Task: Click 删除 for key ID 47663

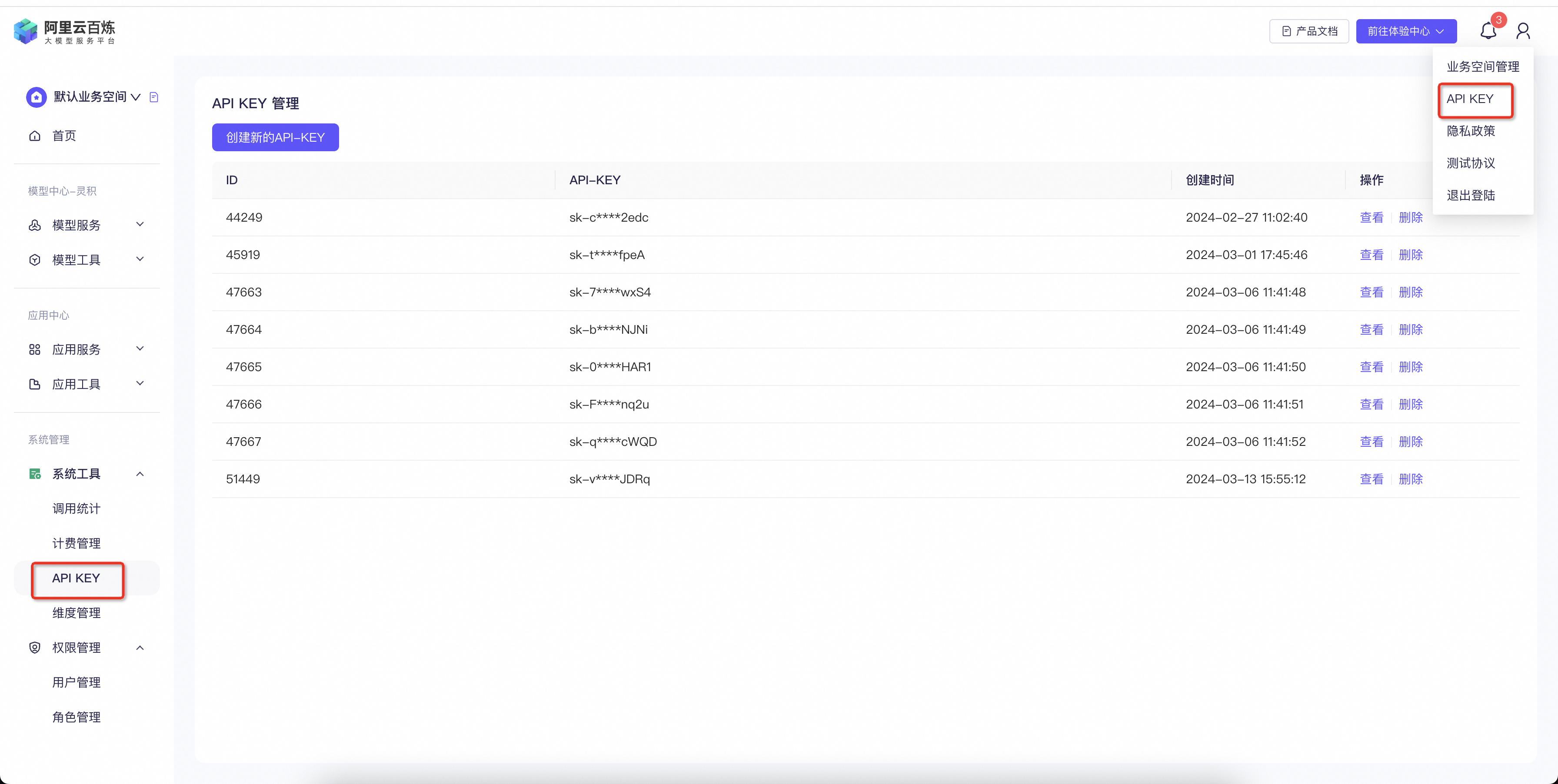Action: coord(1411,292)
